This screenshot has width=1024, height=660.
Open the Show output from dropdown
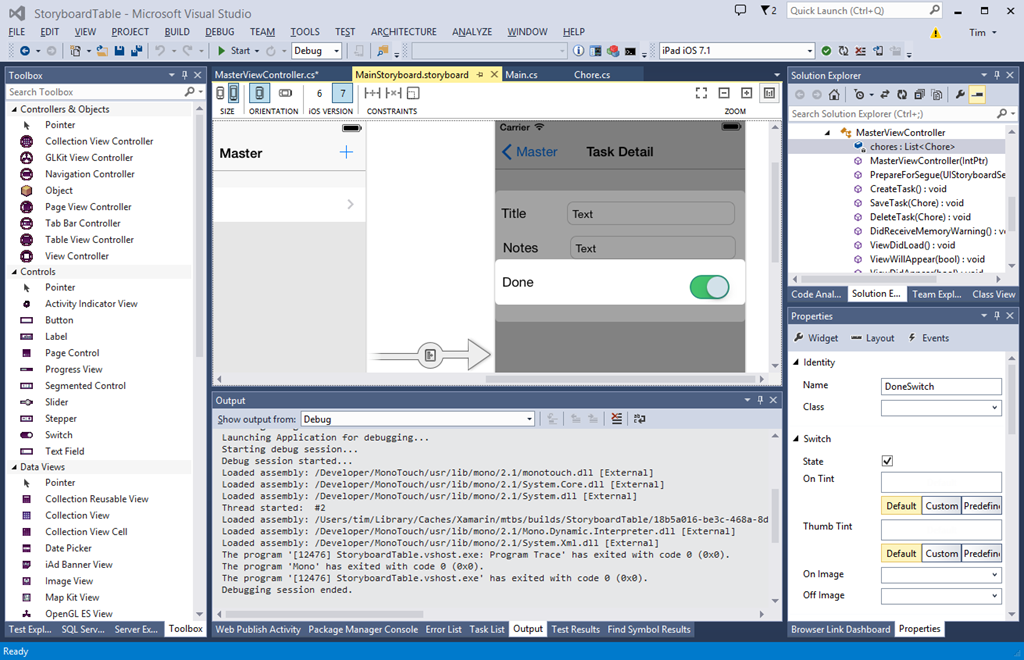pos(417,419)
